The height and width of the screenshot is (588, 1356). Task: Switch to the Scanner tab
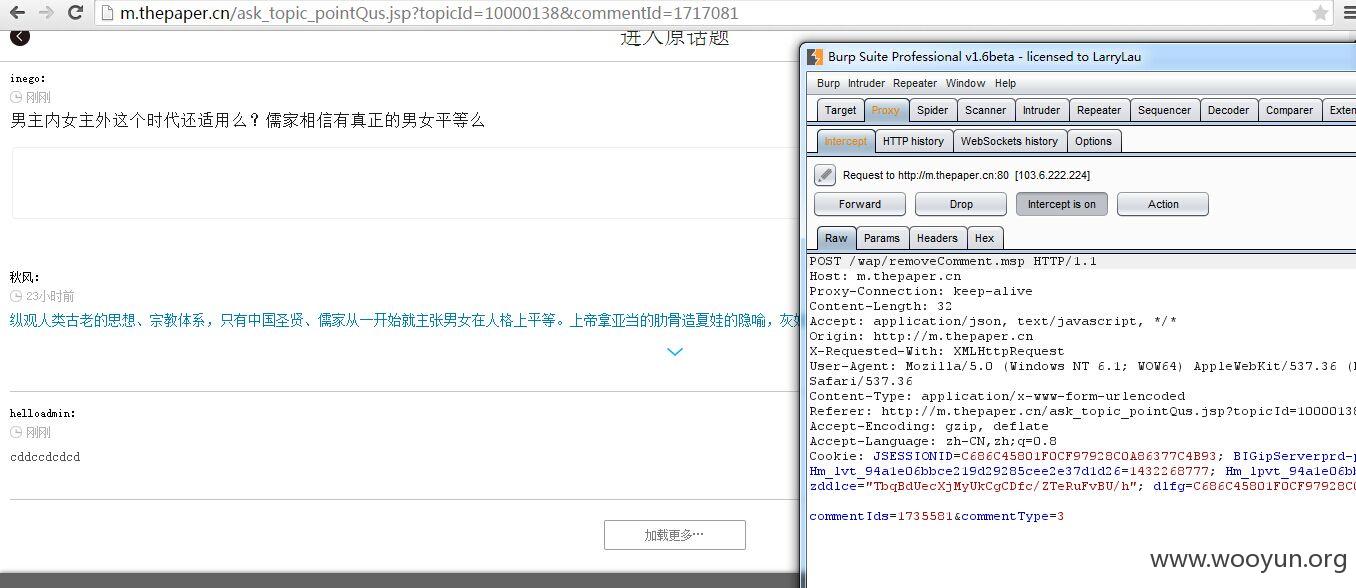click(985, 110)
